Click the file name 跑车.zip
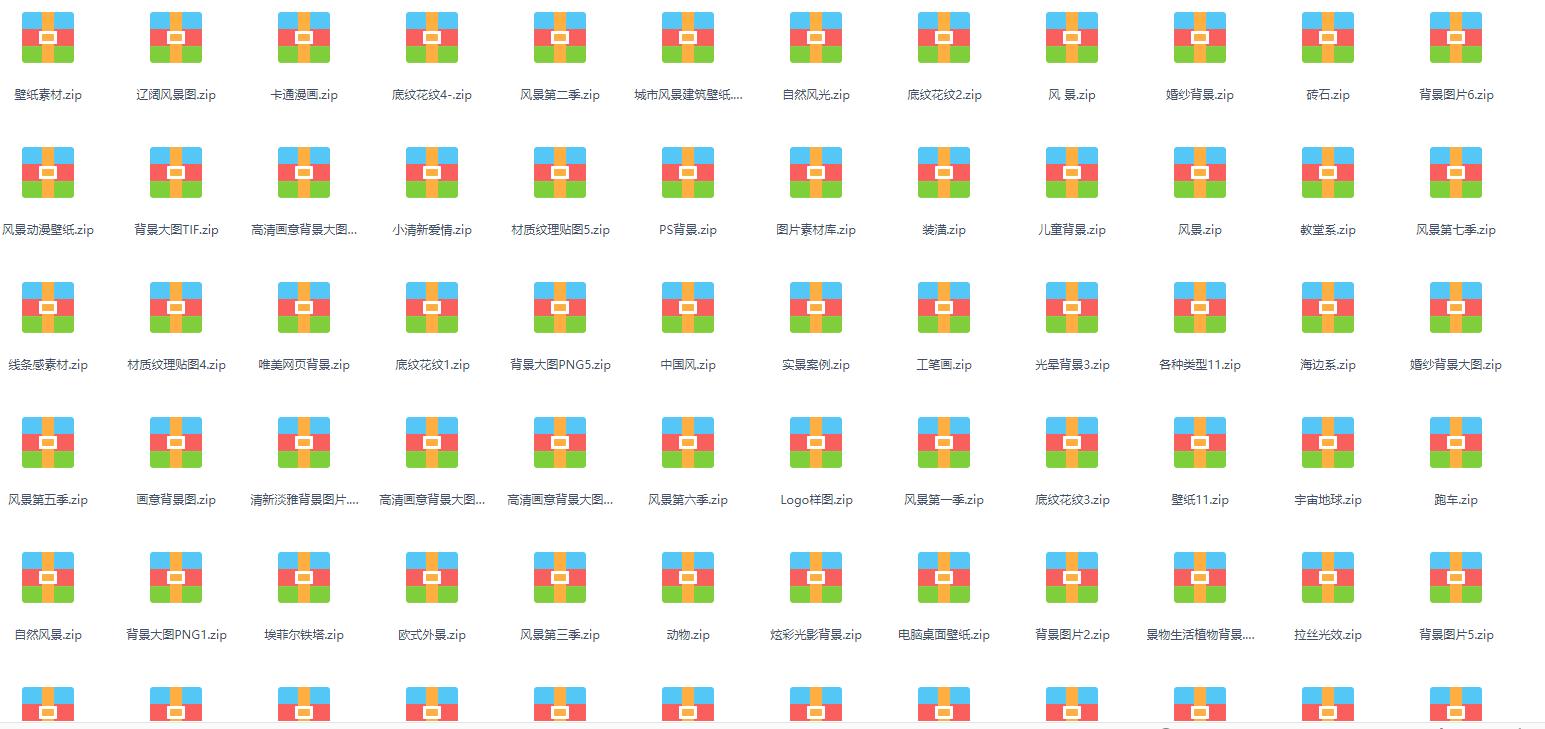 (1456, 500)
